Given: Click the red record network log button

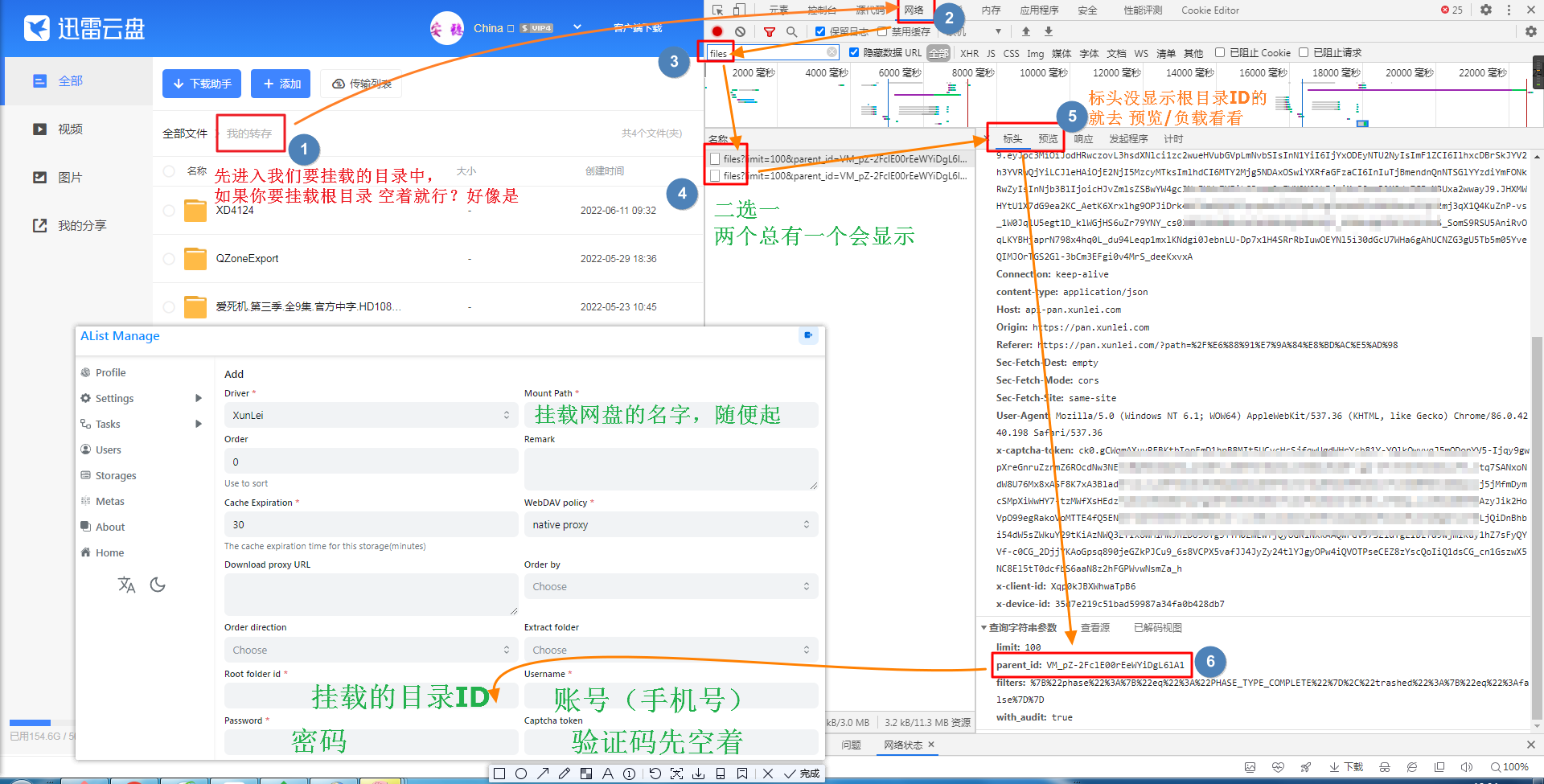Looking at the screenshot, I should click(717, 31).
